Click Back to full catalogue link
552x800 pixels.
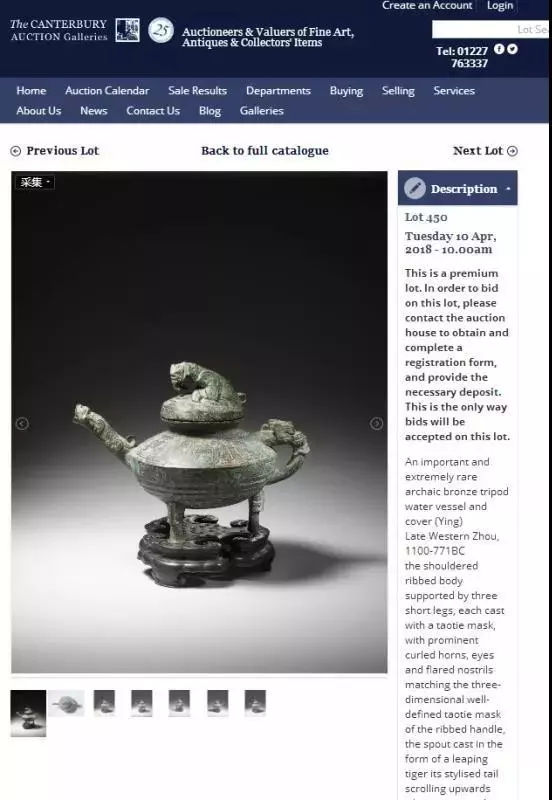tap(265, 151)
